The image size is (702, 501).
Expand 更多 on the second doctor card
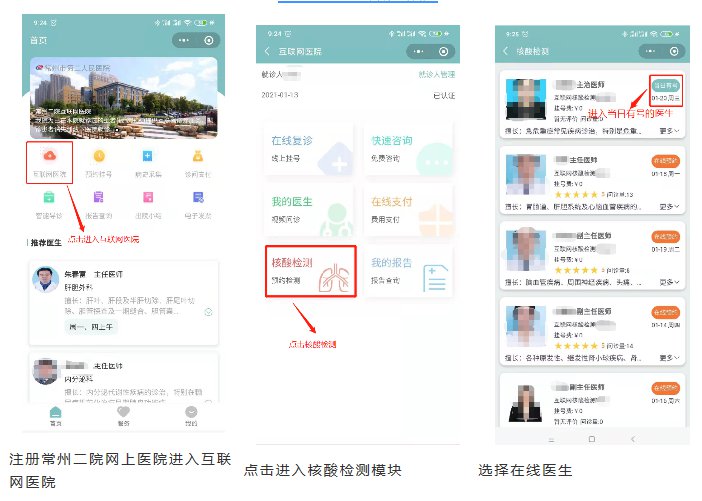click(668, 205)
